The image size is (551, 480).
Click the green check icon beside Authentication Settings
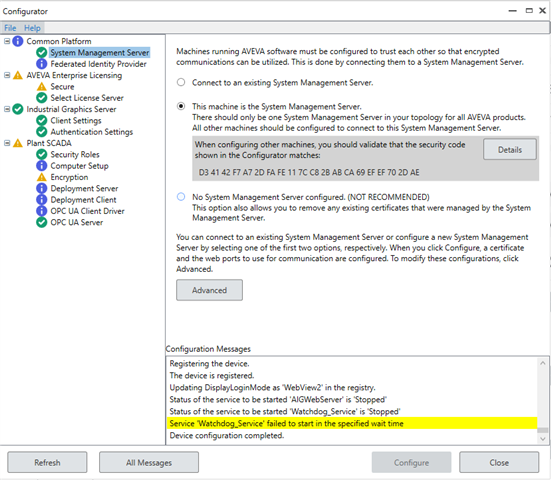[x=41, y=132]
